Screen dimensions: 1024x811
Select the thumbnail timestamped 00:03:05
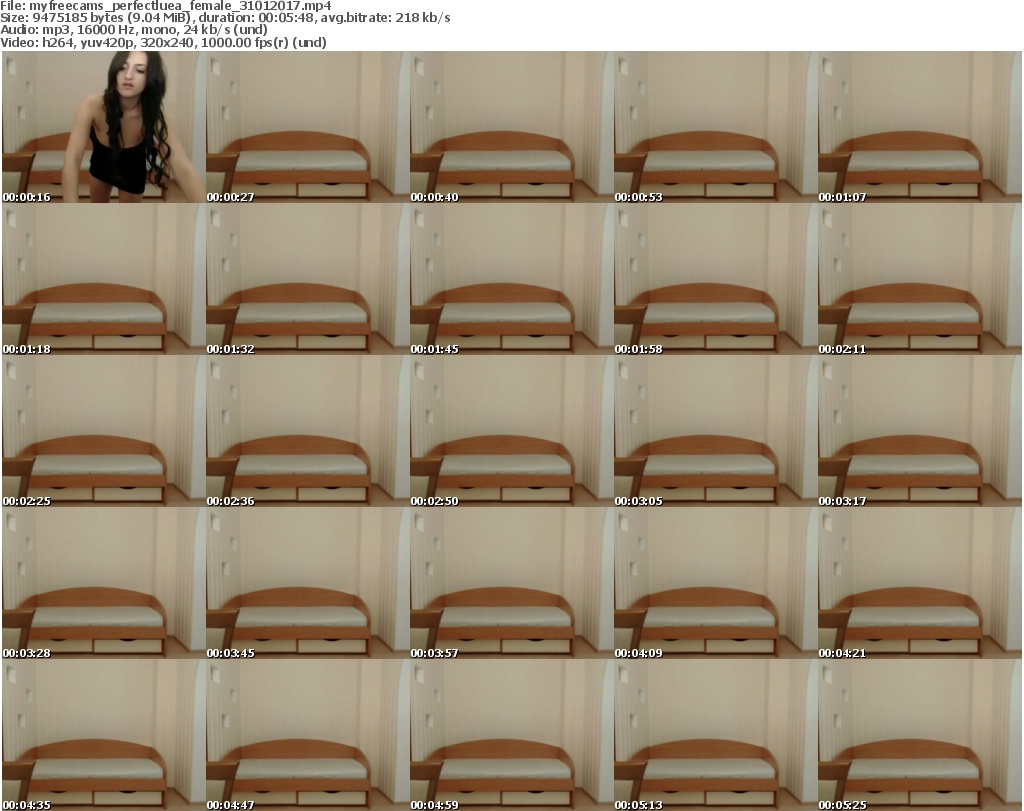click(x=715, y=431)
